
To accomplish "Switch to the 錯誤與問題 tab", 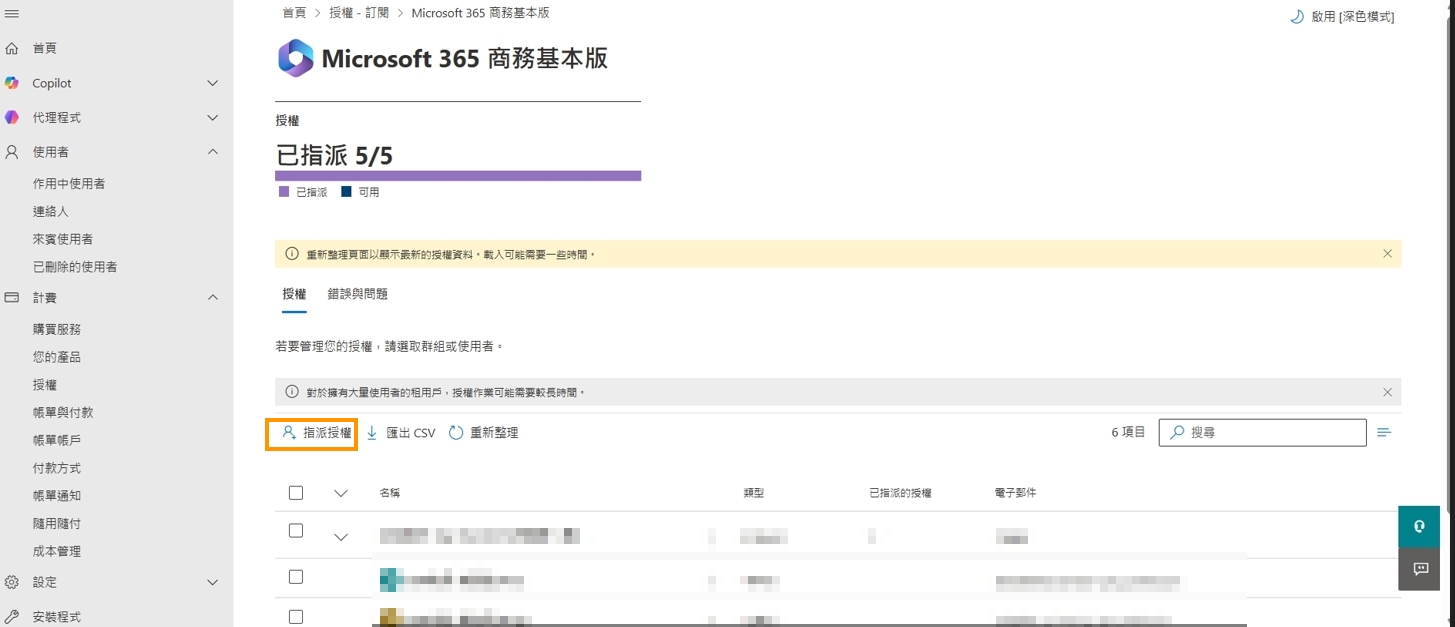I will (358, 294).
